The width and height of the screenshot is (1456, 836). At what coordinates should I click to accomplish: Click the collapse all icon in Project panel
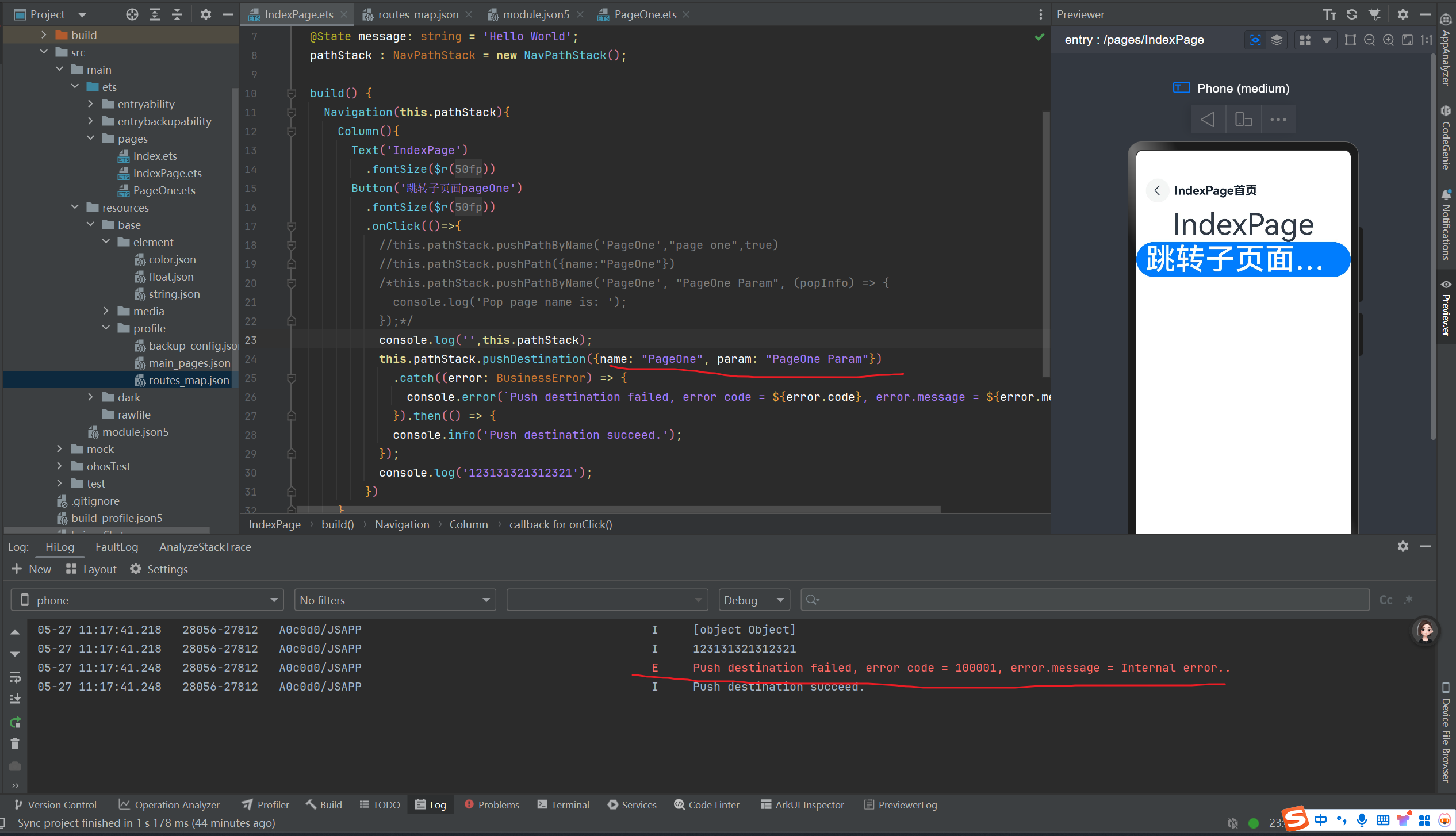click(177, 14)
